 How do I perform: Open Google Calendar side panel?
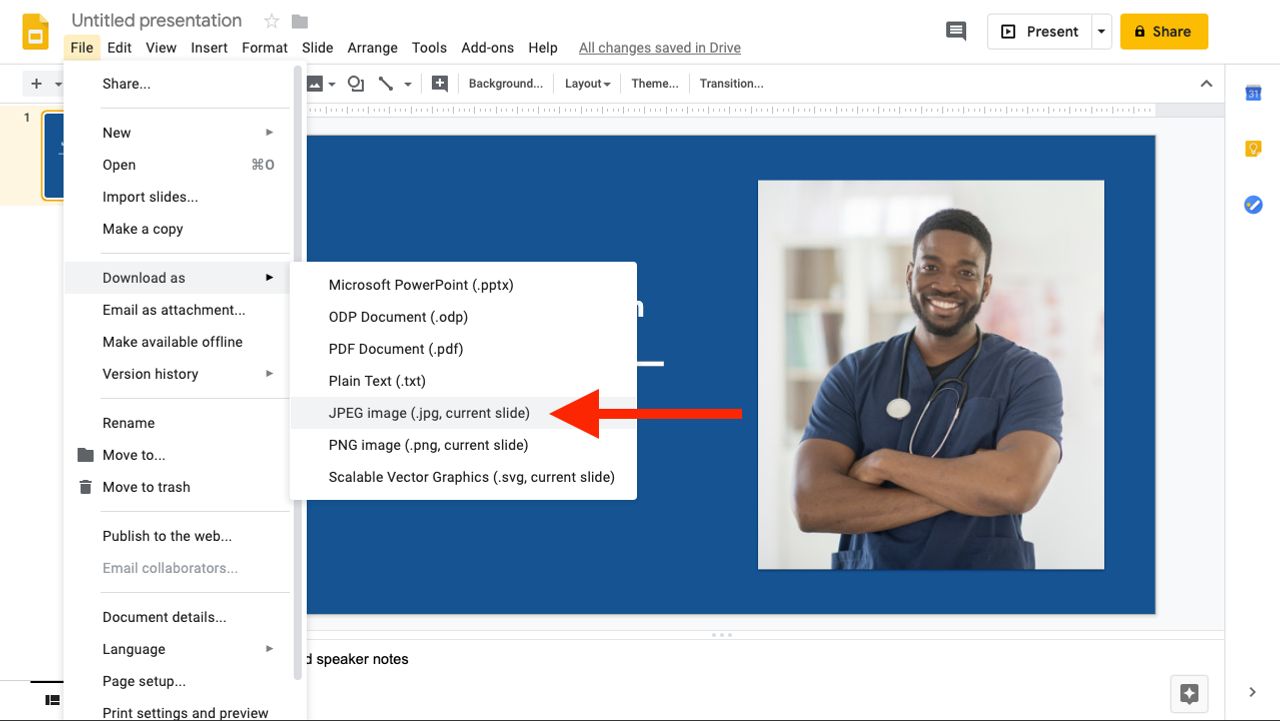[1253, 93]
